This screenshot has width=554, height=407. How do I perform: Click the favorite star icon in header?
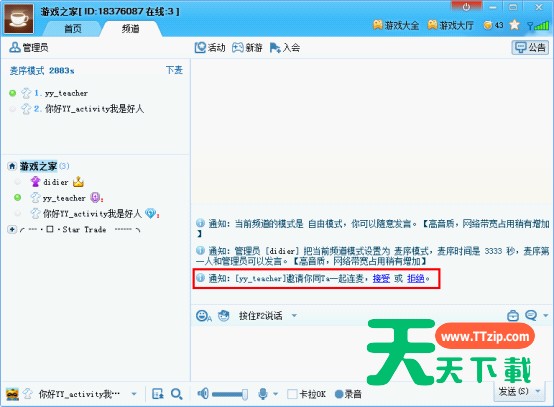[514, 25]
